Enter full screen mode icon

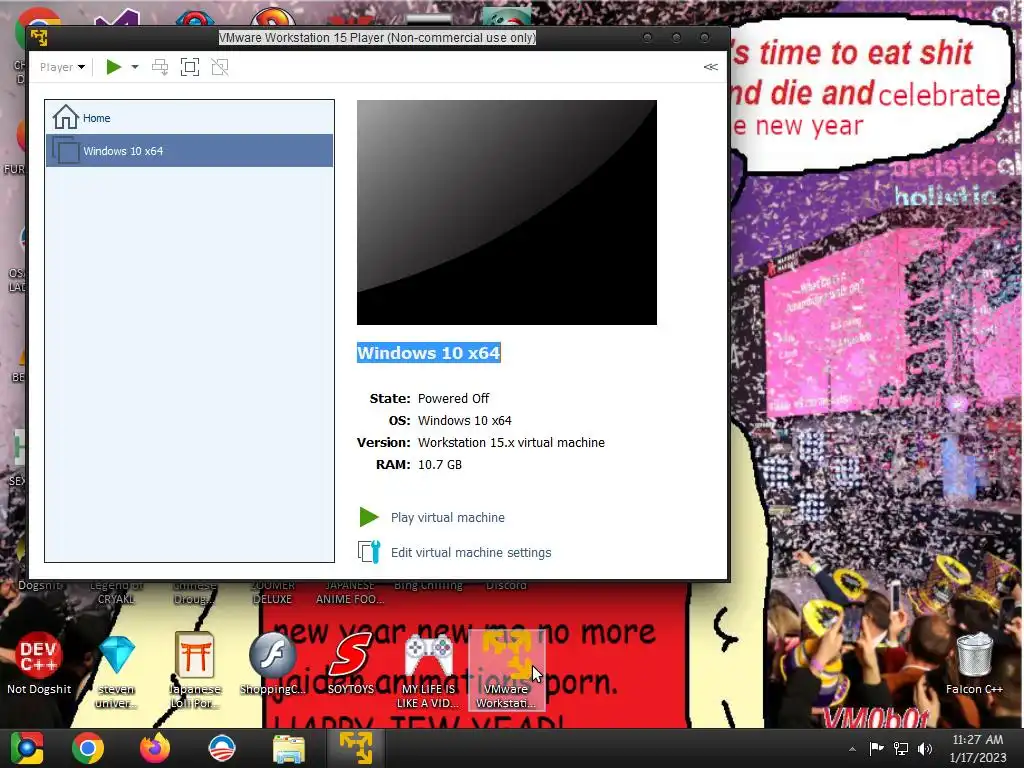190,67
